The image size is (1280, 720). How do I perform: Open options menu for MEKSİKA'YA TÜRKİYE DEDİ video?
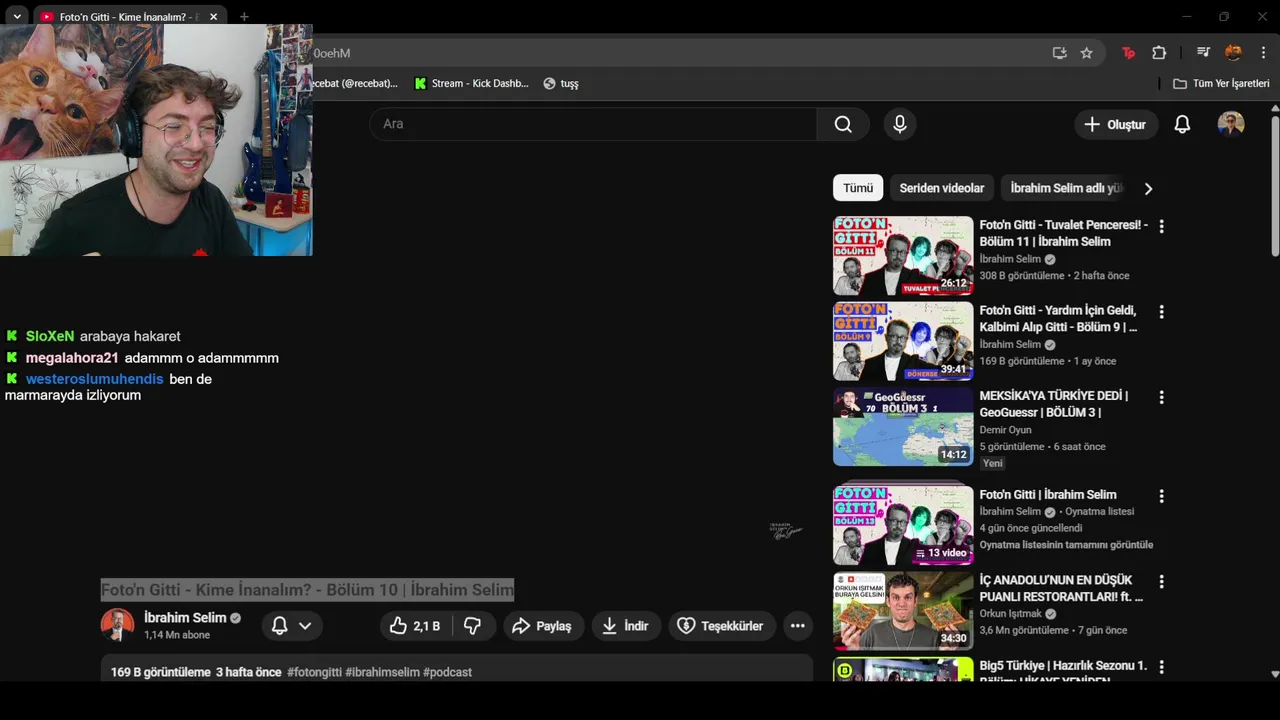[x=1161, y=397]
